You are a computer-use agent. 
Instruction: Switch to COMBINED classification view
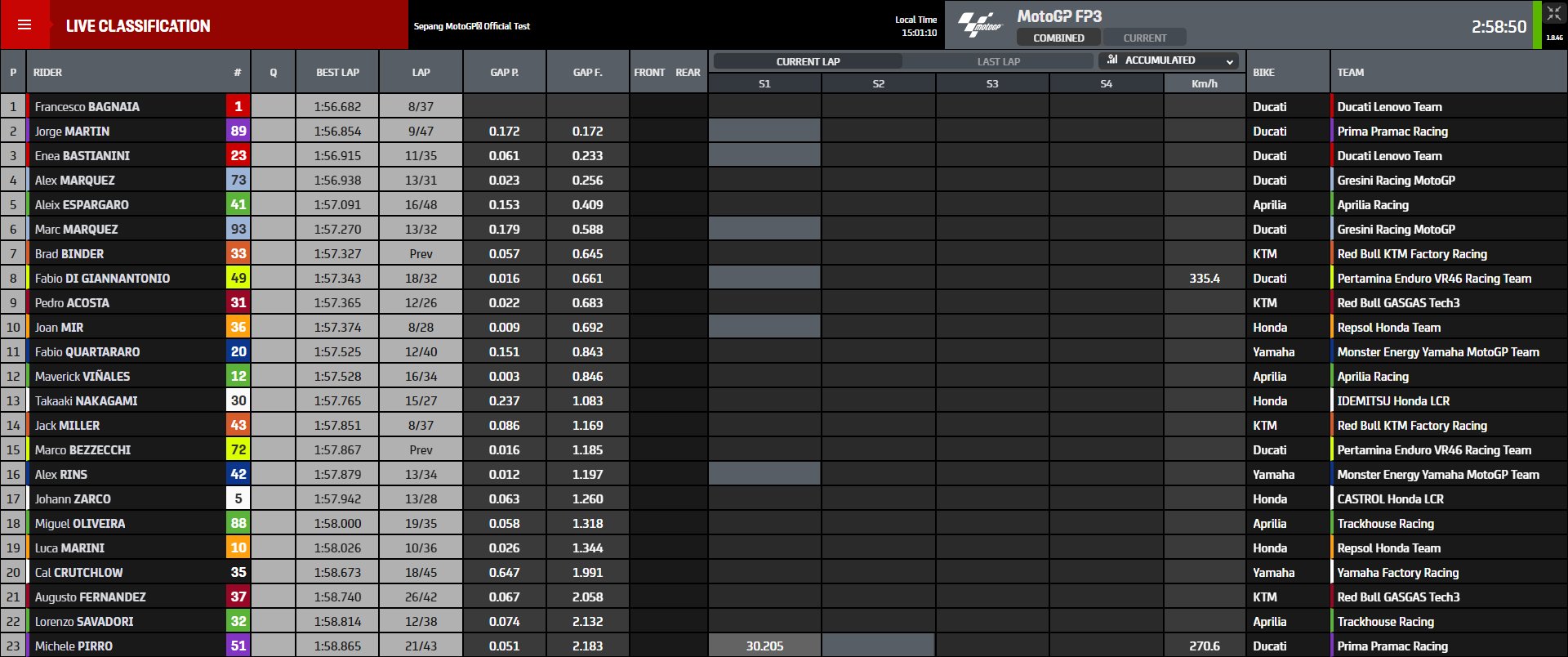click(x=1058, y=38)
